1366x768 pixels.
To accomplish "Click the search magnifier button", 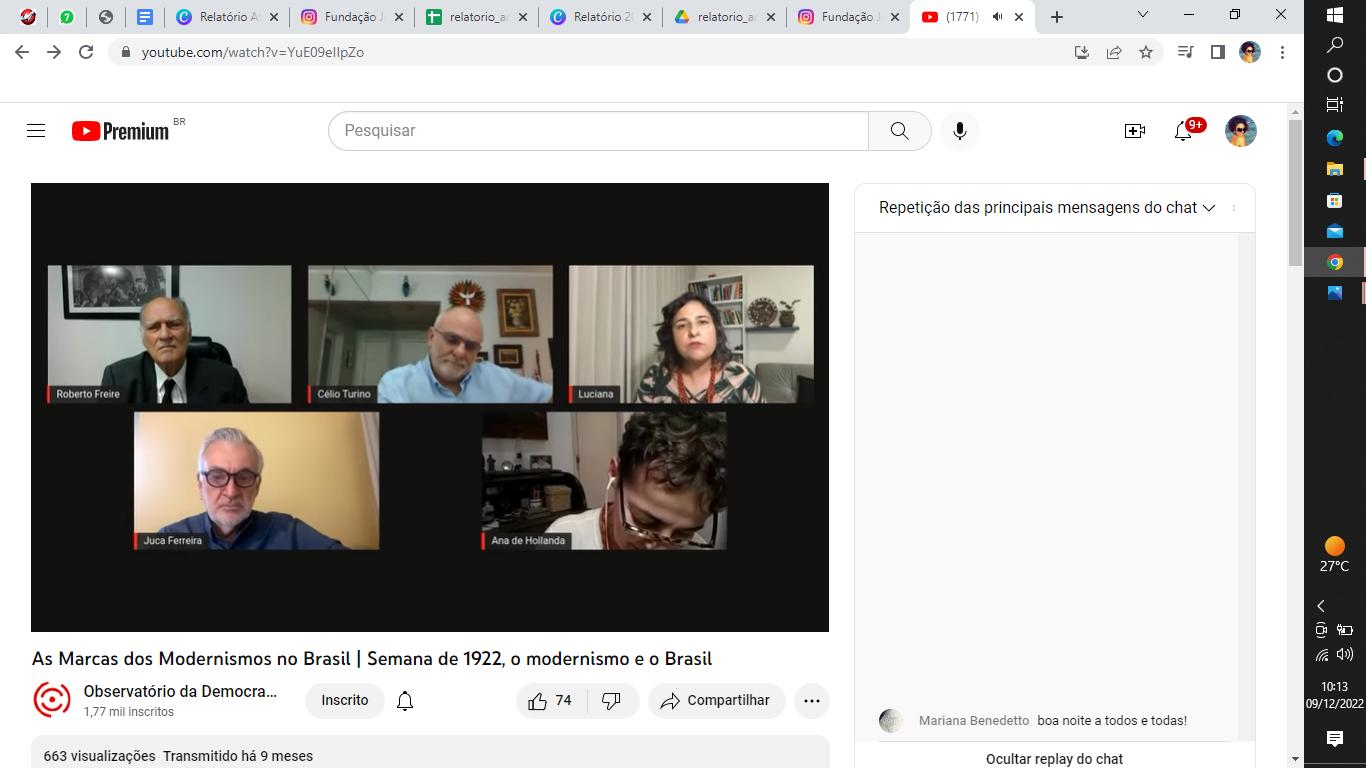I will [x=900, y=131].
